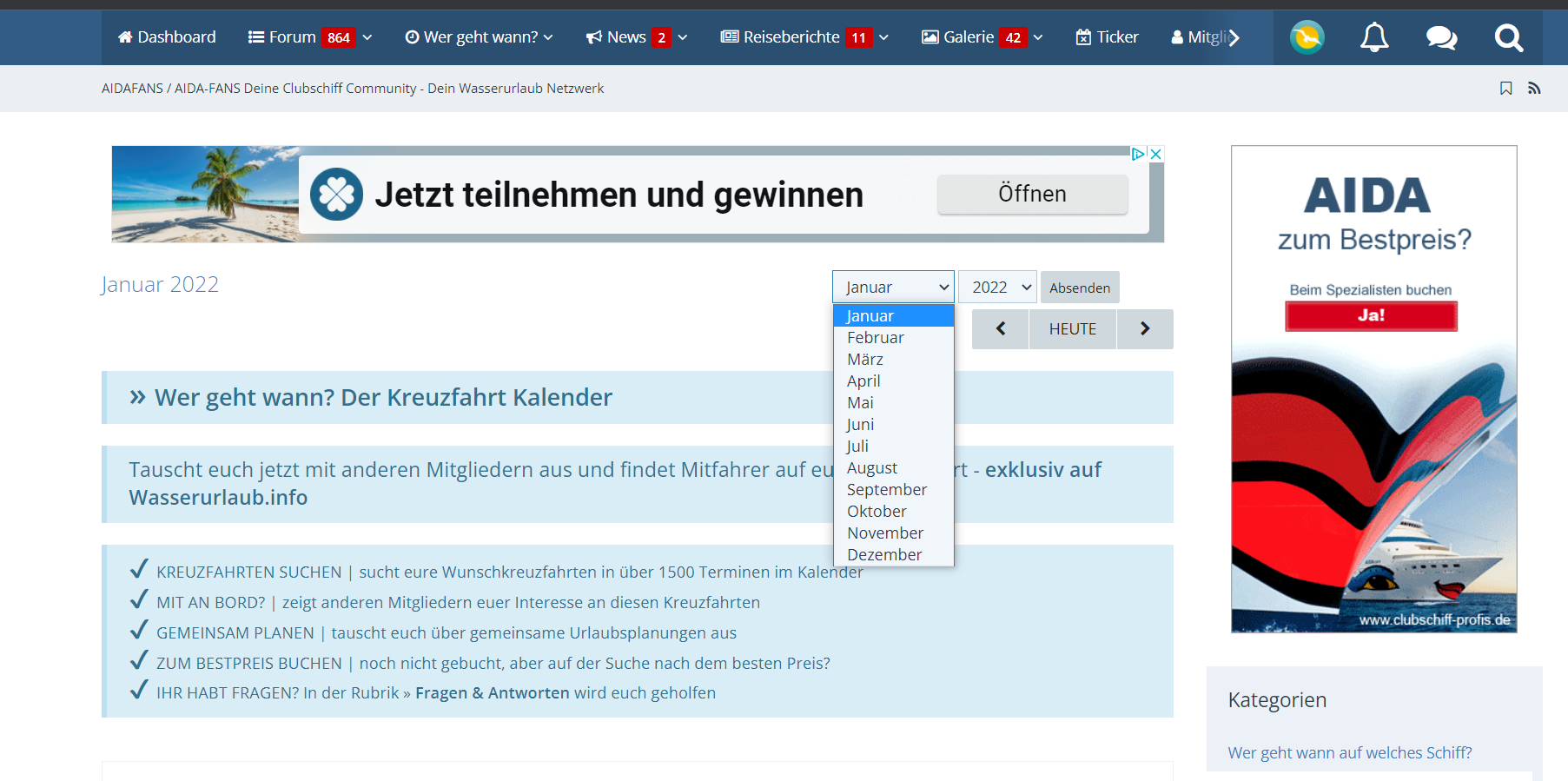This screenshot has height=781, width=1568.
Task: Close the ad banner X icon
Action: (1156, 154)
